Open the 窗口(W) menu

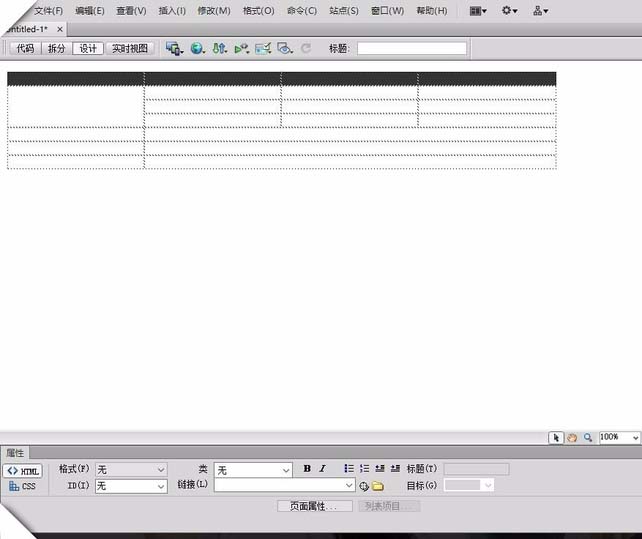tap(387, 11)
